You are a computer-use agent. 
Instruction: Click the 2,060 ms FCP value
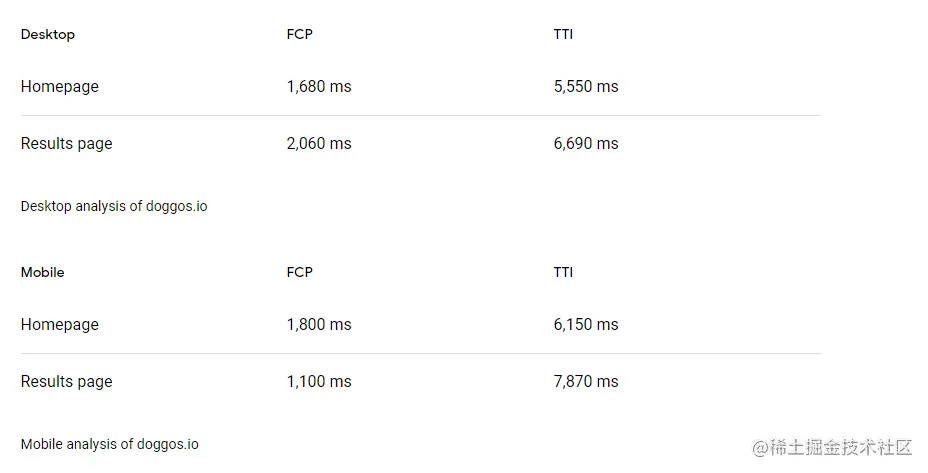click(x=319, y=144)
